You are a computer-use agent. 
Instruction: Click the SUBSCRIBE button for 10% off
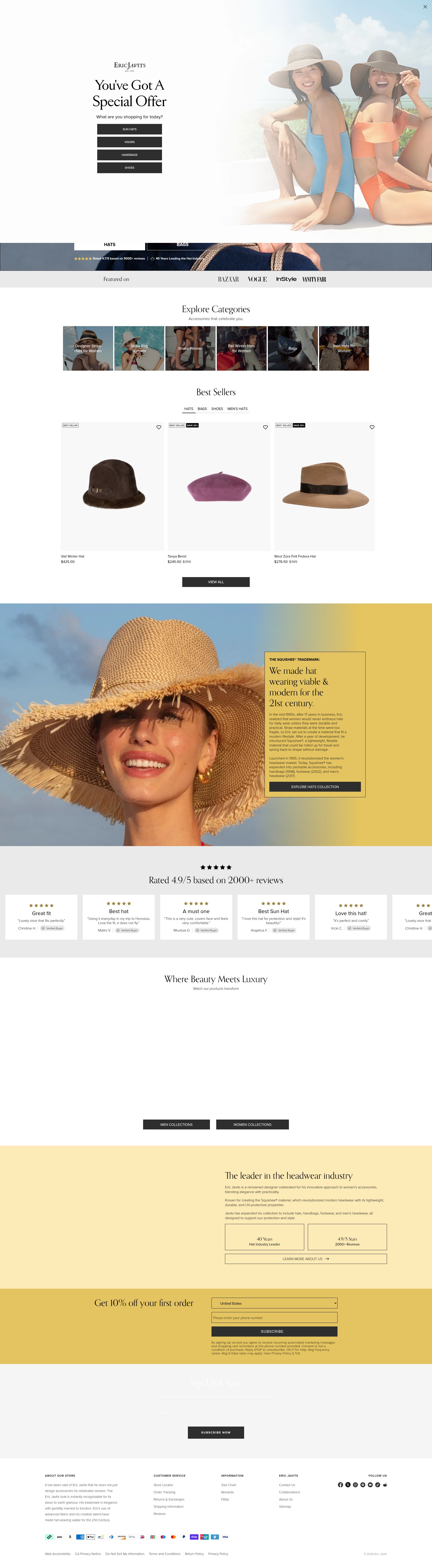(274, 1331)
